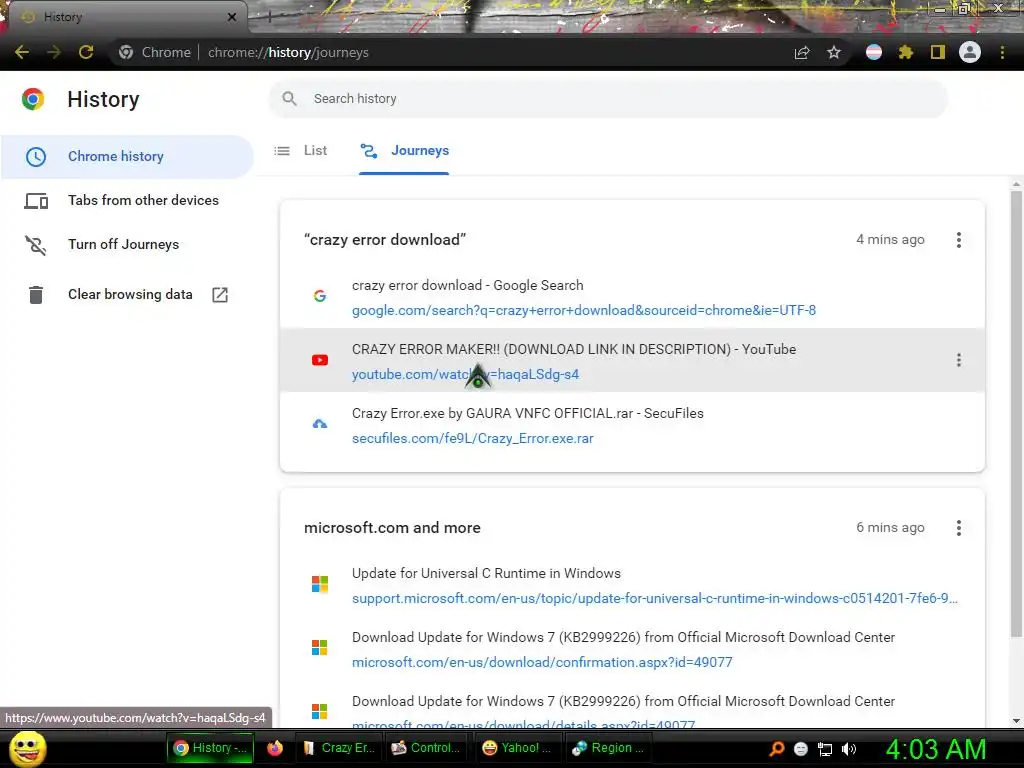Viewport: 1024px width, 768px height.
Task: Open the Chrome profile avatar
Action: tap(970, 52)
